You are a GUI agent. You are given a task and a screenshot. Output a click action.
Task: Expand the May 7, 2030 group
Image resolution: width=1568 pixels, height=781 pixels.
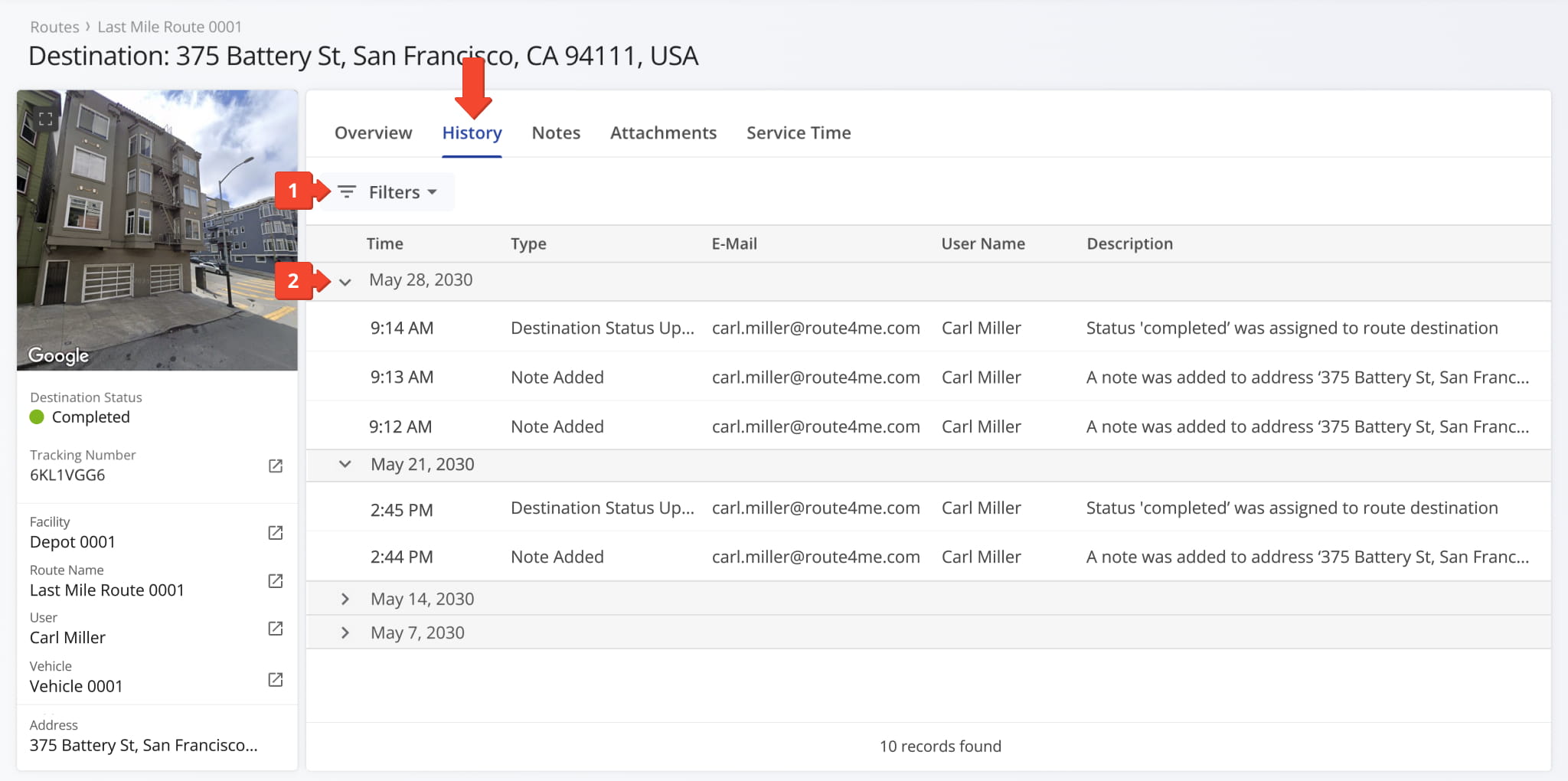[x=345, y=632]
